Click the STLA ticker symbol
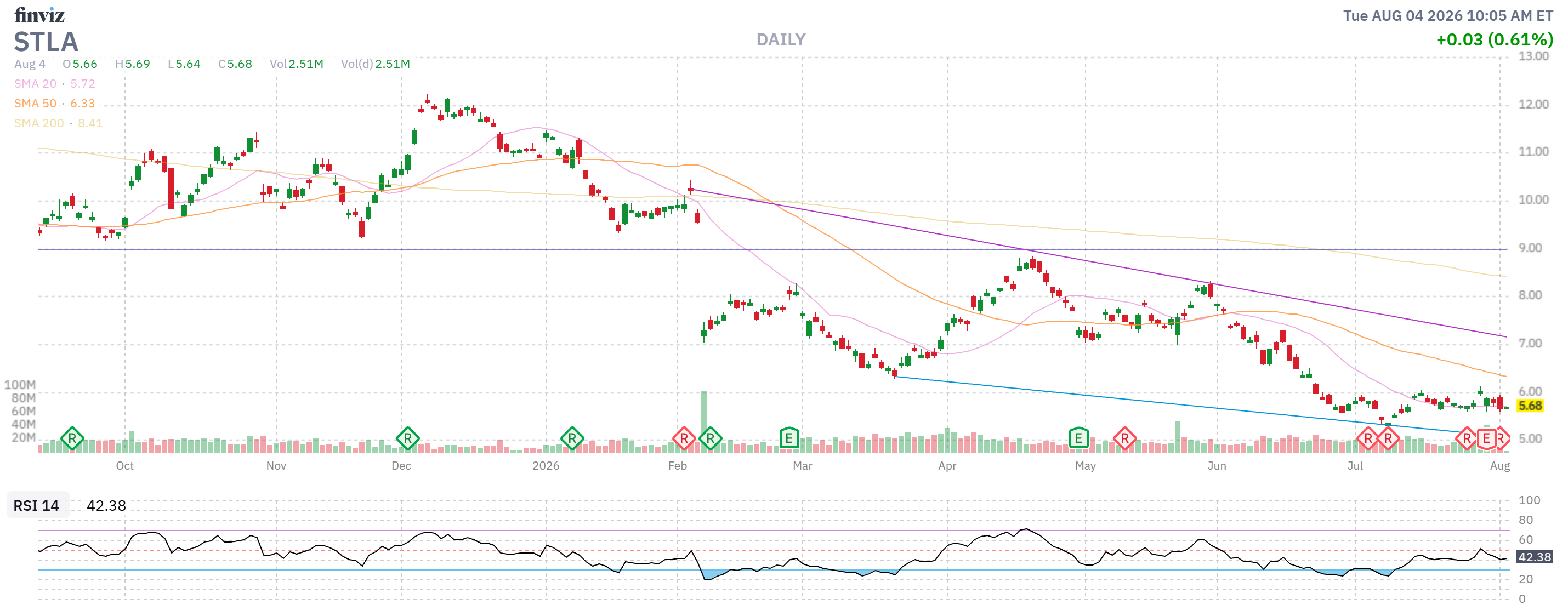This screenshot has width=1568, height=616. 46,42
